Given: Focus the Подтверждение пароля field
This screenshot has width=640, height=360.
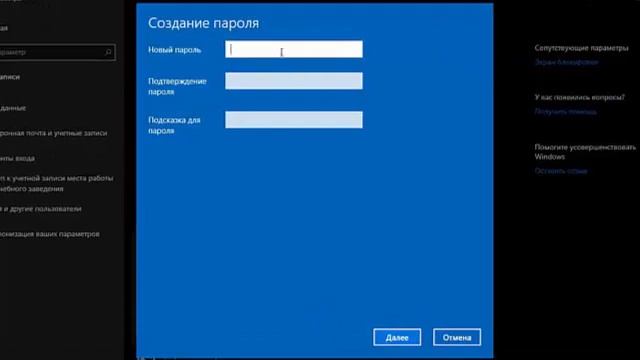Looking at the screenshot, I should pos(293,81).
